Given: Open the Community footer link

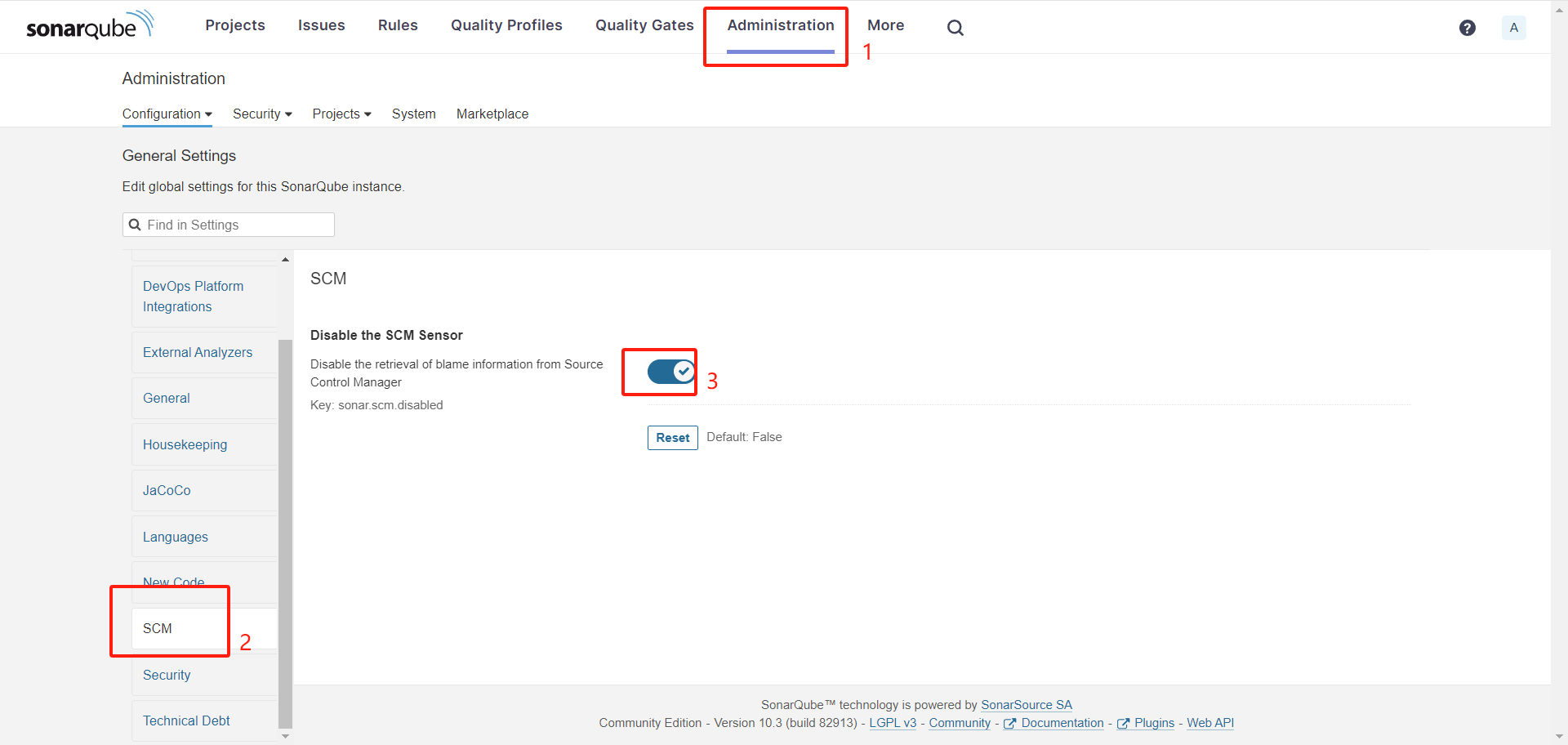Looking at the screenshot, I should pos(960,723).
